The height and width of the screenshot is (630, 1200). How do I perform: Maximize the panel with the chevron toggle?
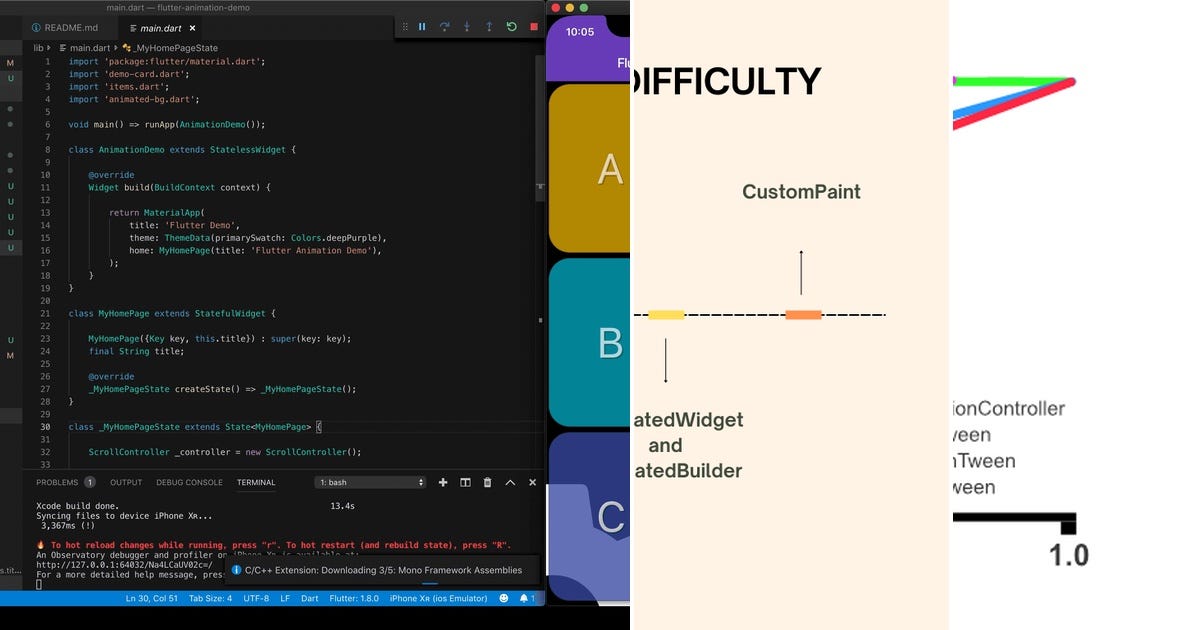coord(510,482)
